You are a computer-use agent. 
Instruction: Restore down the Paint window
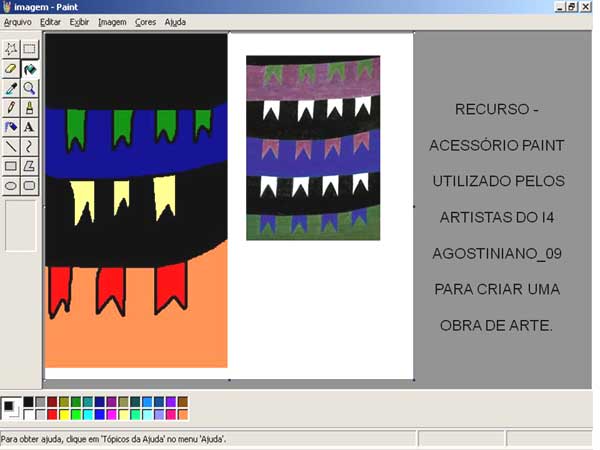click(x=571, y=7)
